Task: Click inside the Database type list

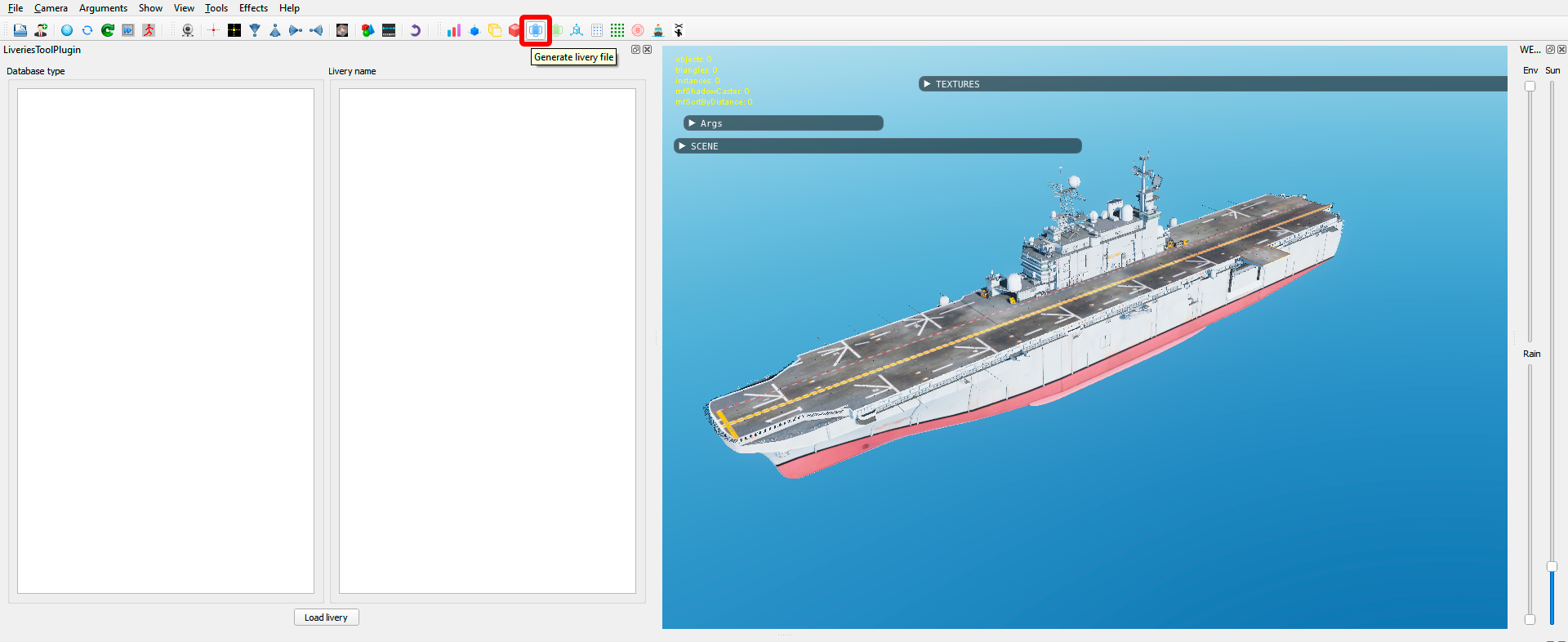Action: point(166,341)
